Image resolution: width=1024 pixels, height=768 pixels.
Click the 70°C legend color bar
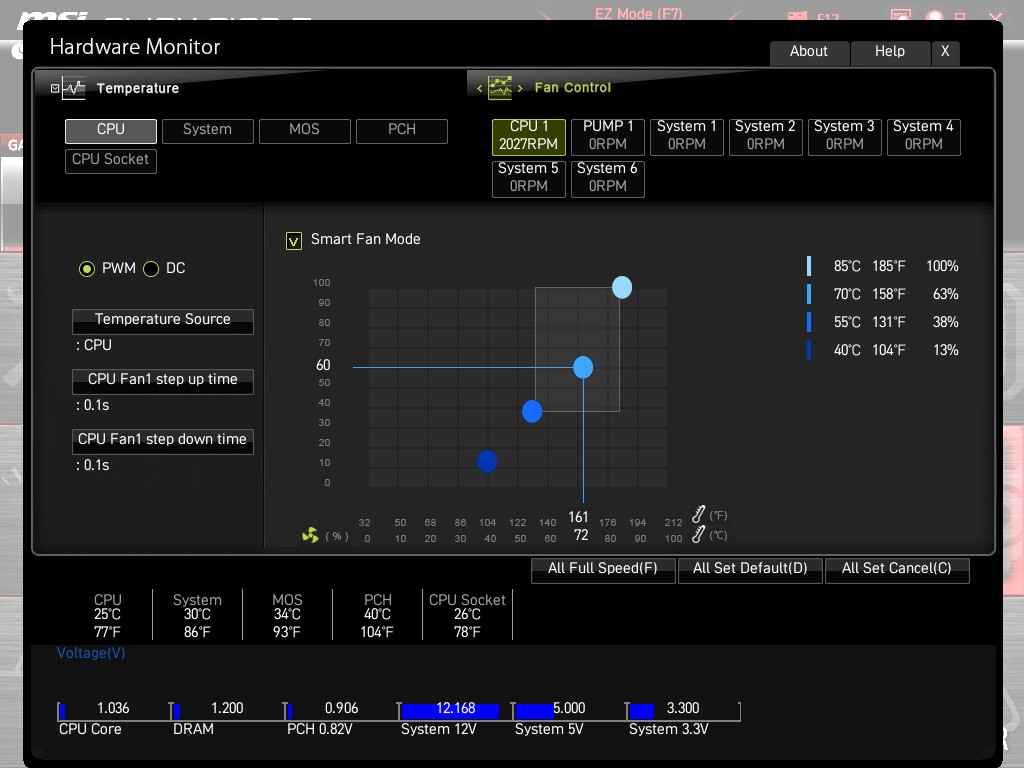pos(809,294)
